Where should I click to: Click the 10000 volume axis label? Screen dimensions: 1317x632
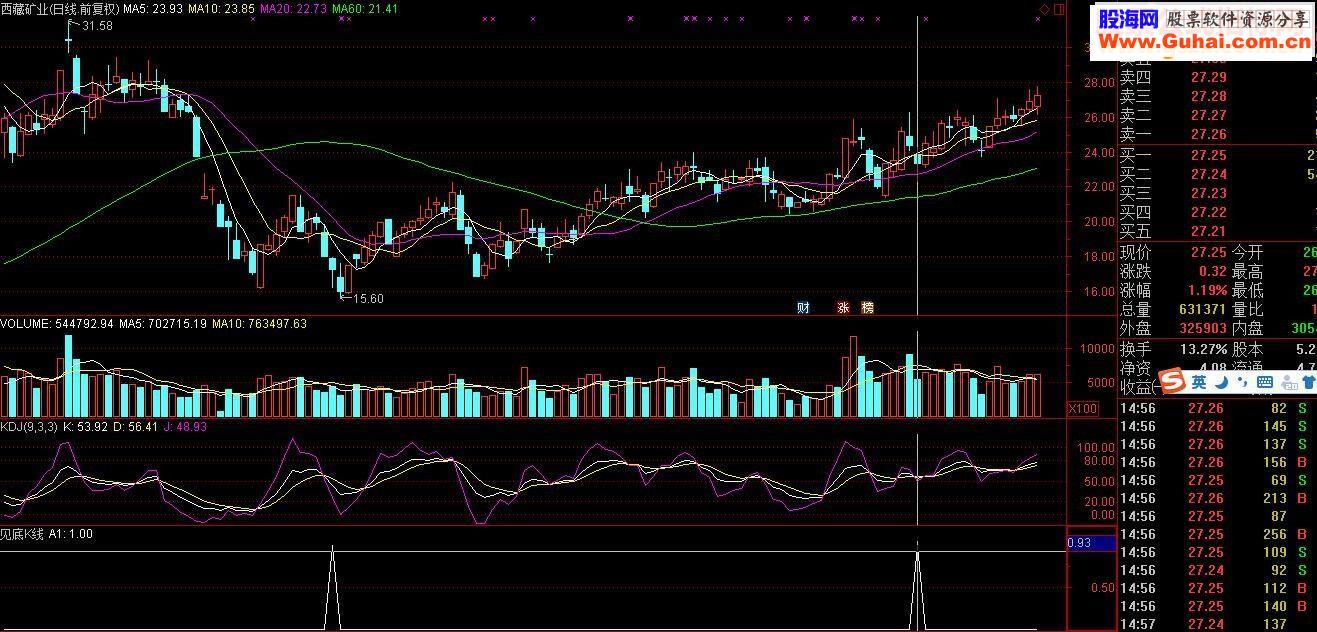[1097, 349]
